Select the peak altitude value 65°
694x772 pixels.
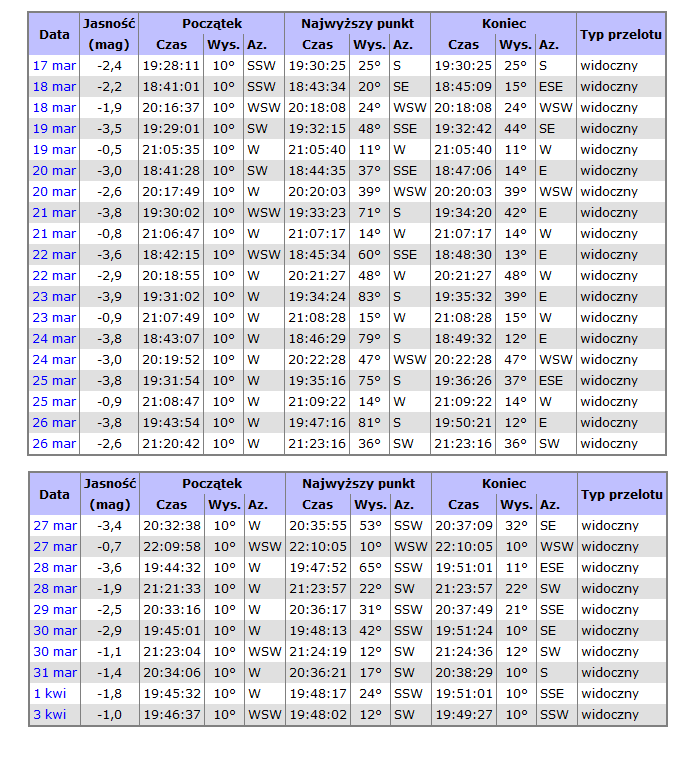tap(371, 568)
